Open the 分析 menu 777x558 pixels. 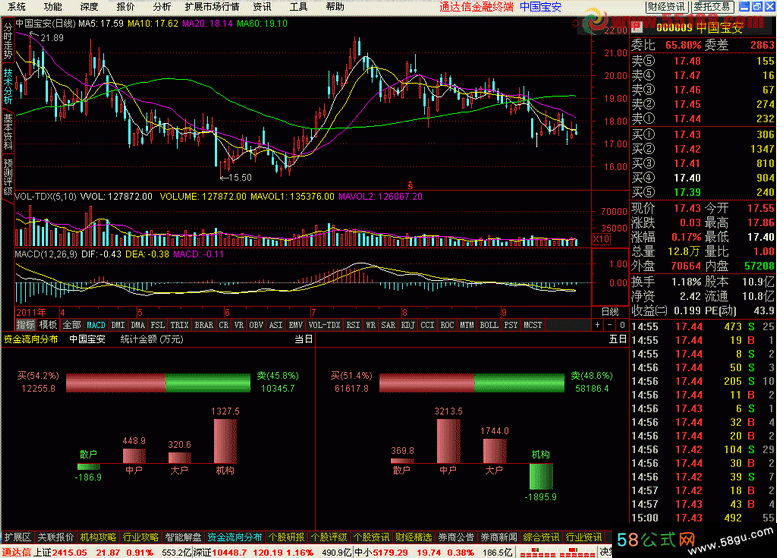[162, 6]
